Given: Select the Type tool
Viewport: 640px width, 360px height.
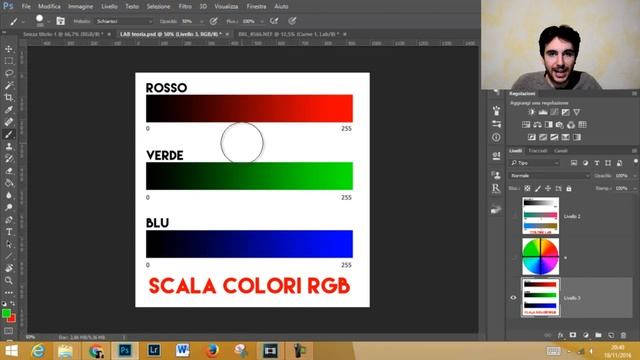Looking at the screenshot, I should (x=9, y=232).
